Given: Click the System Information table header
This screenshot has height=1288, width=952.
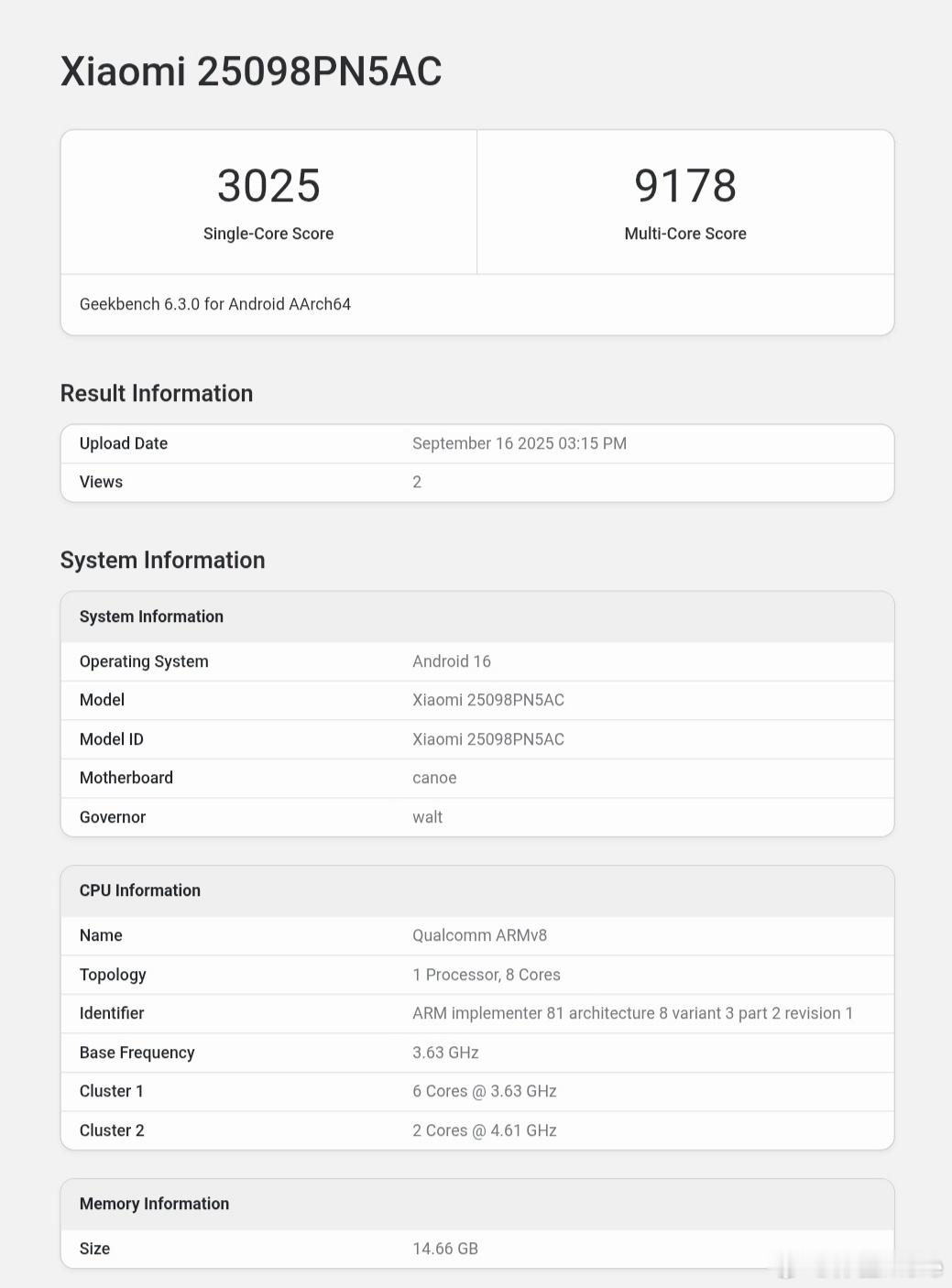Looking at the screenshot, I should click(151, 617).
